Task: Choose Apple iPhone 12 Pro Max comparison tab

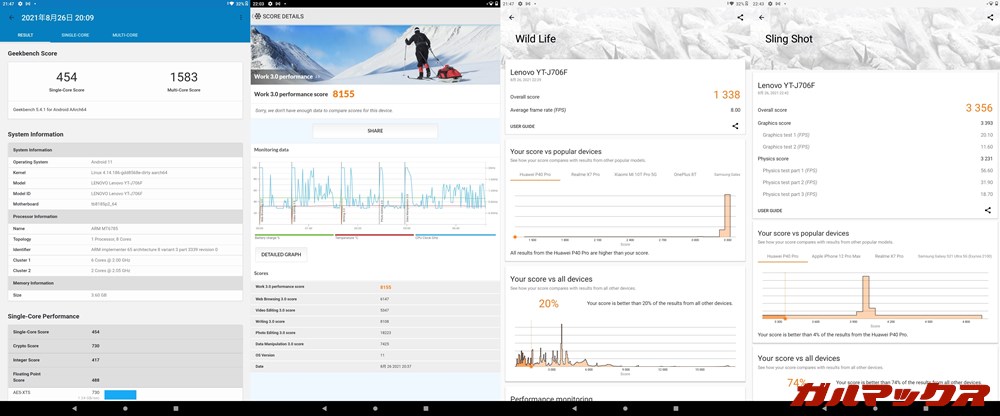Action: (833, 256)
